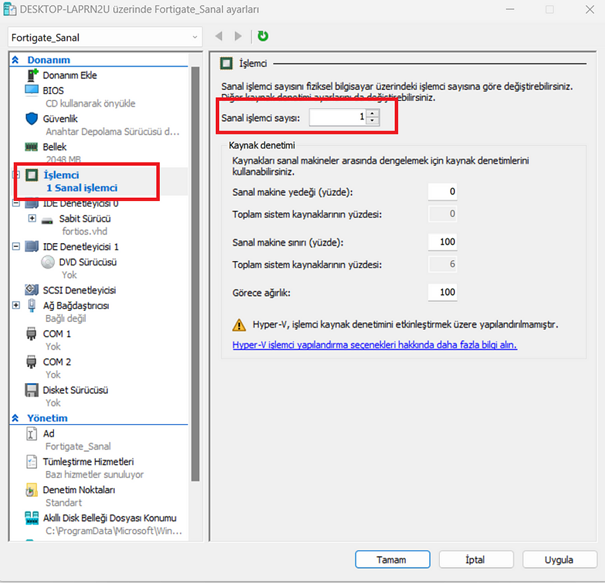605x583 pixels.
Task: Click the fortios.vhd file name text
Action: 84,232
